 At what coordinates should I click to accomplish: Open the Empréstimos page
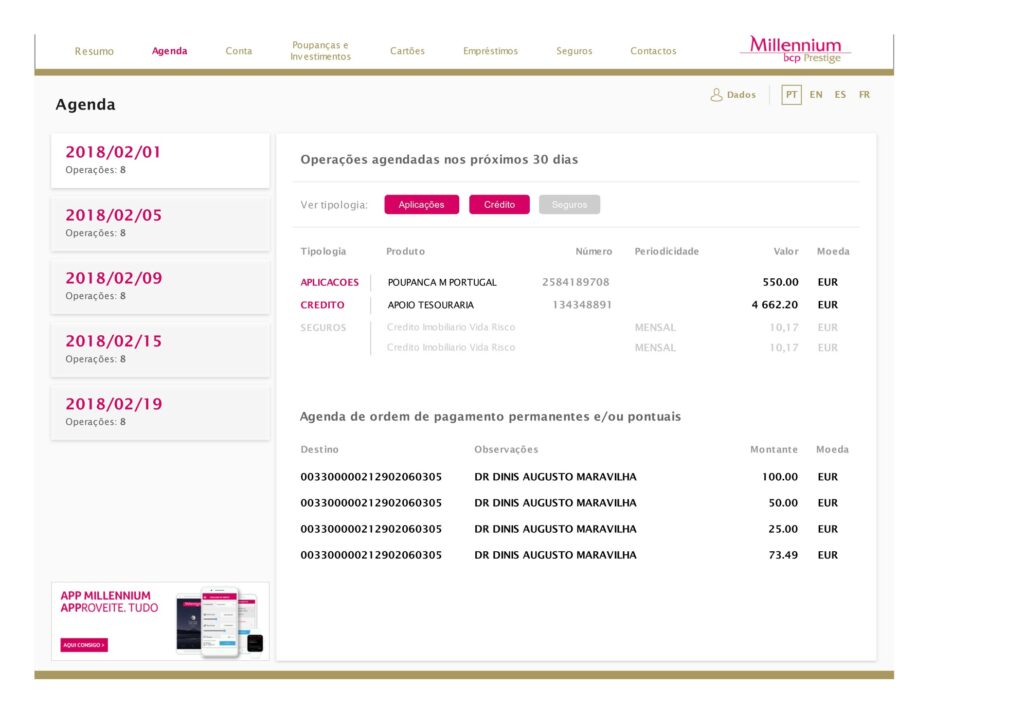coord(490,50)
